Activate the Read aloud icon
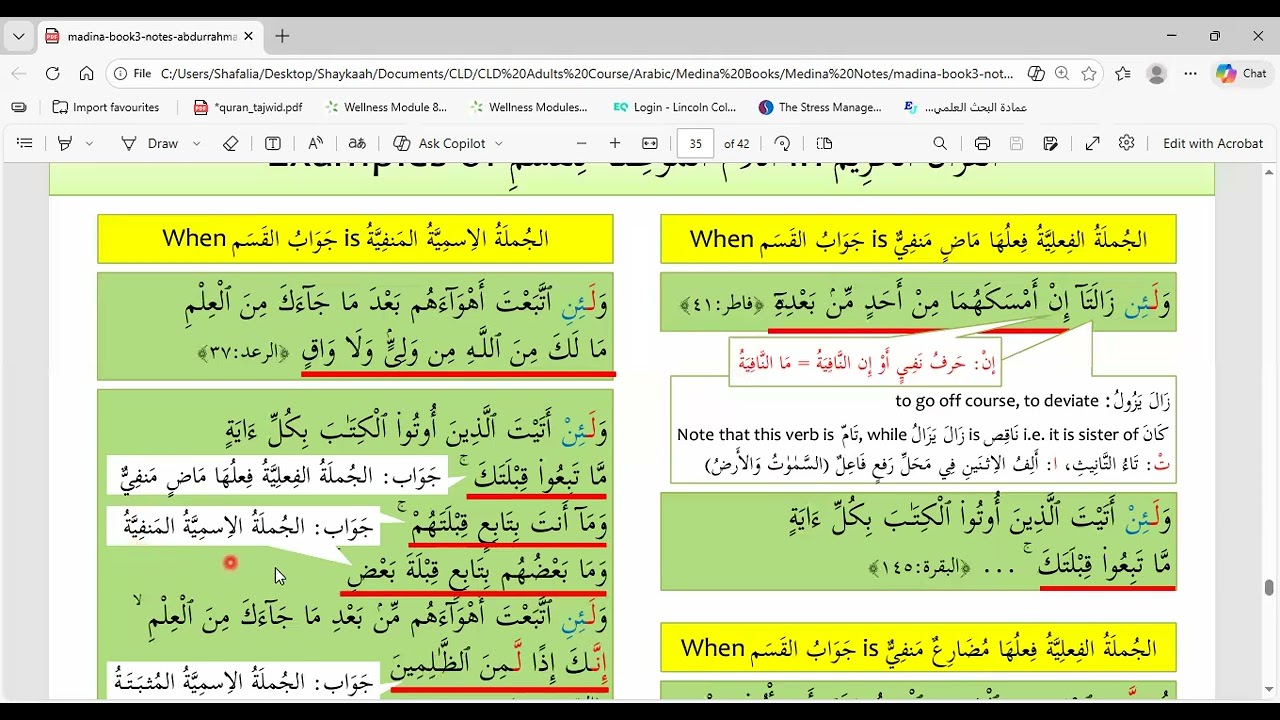Viewport: 1280px width, 720px height. click(315, 143)
